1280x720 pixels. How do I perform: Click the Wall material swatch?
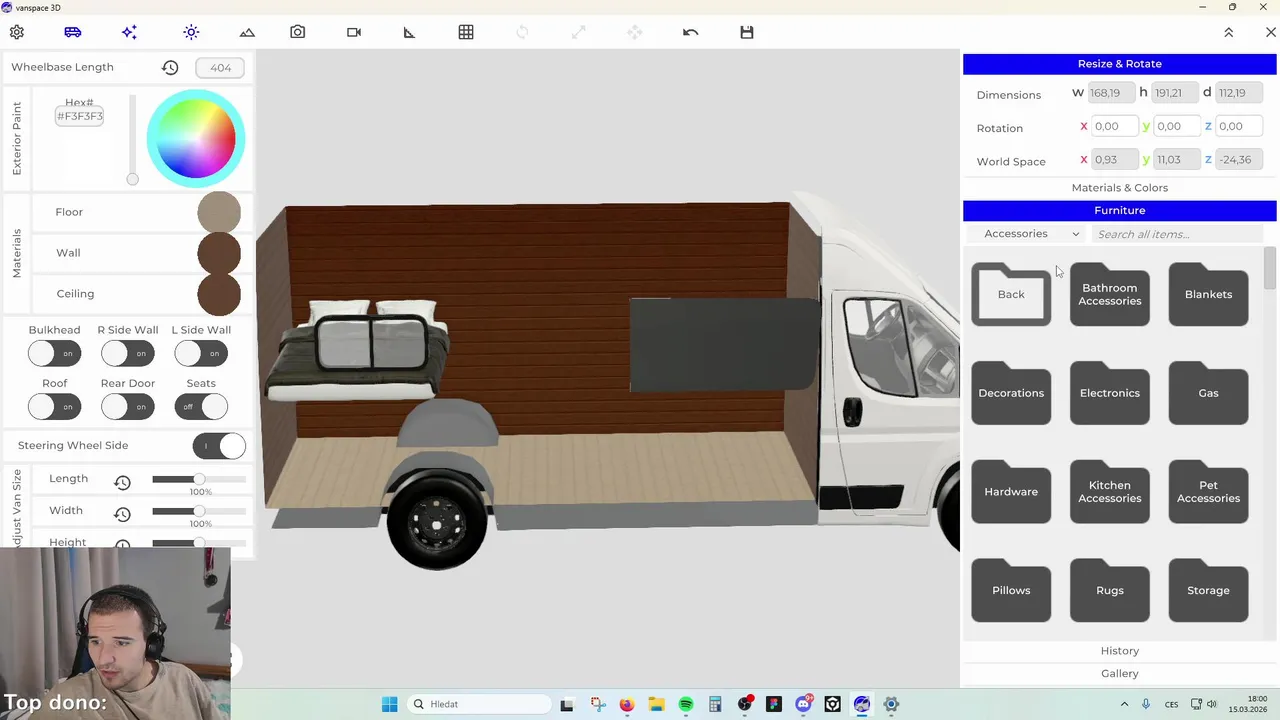[219, 253]
